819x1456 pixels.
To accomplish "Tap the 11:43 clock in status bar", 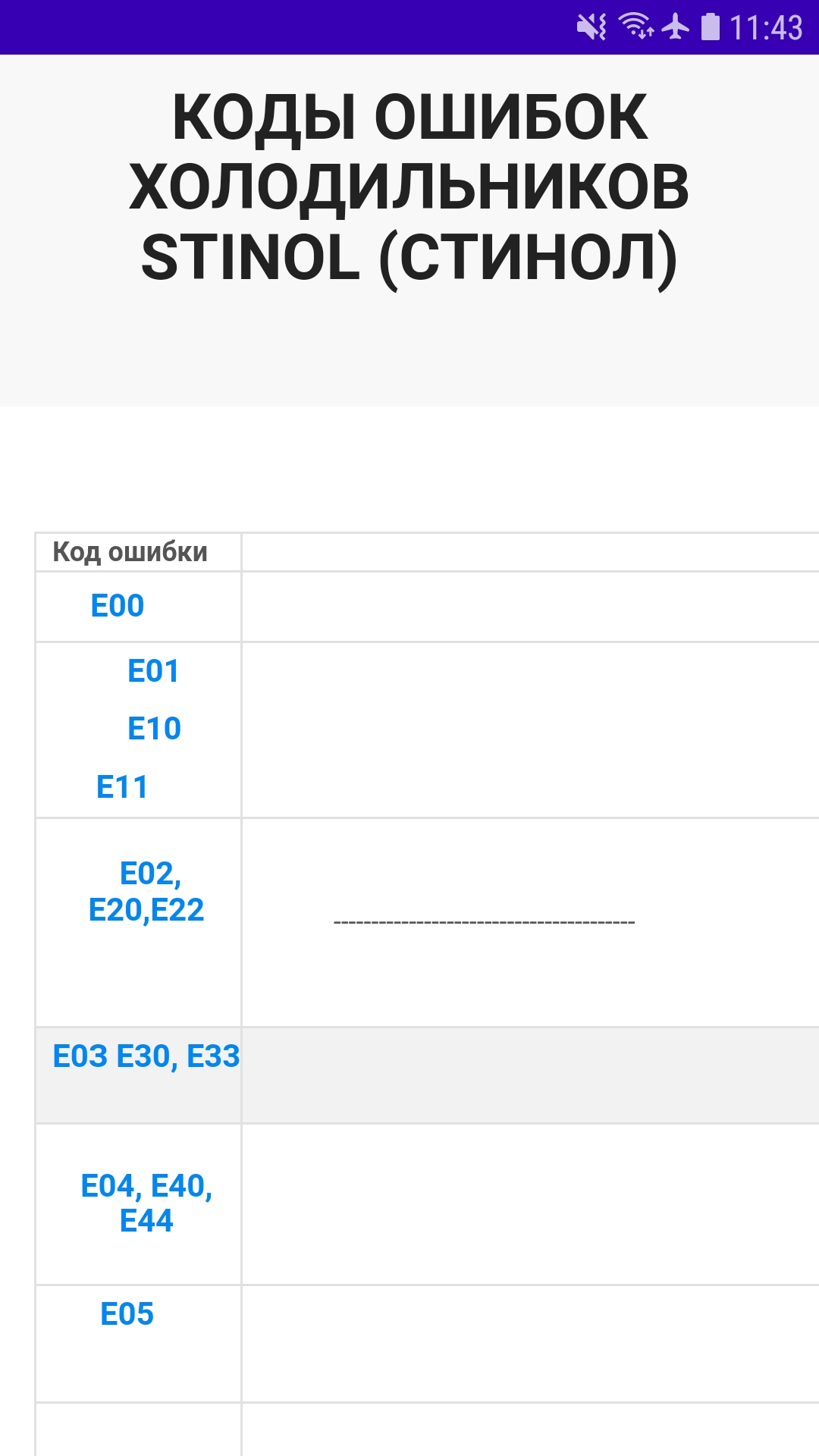I will point(766,28).
